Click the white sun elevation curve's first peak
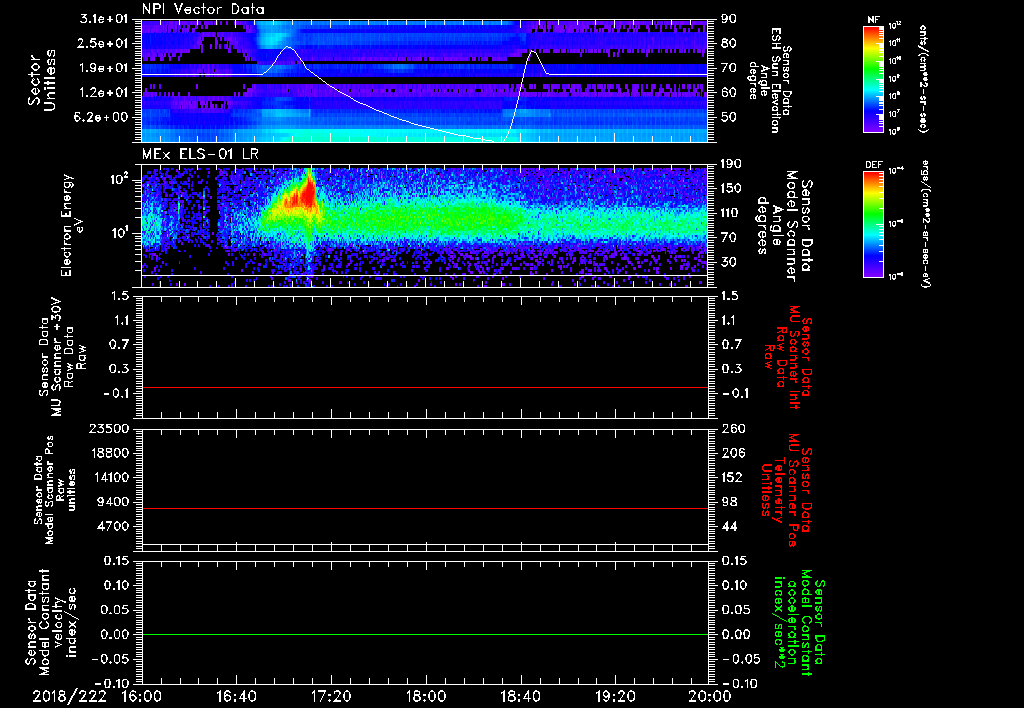Viewport: 1024px width, 708px height. 287,47
